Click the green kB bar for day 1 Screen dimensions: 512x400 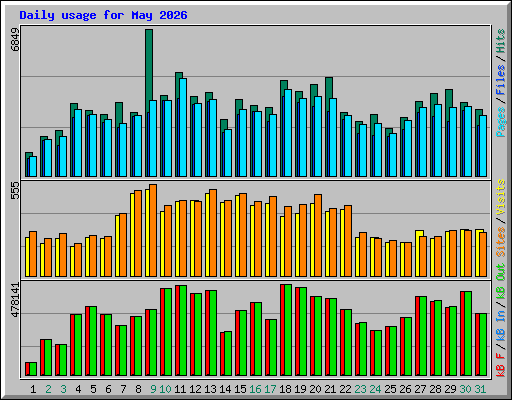[x=33, y=369]
